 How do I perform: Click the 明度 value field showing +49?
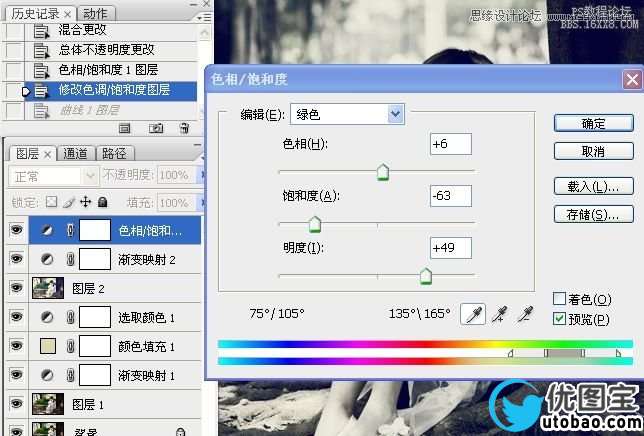(451, 248)
